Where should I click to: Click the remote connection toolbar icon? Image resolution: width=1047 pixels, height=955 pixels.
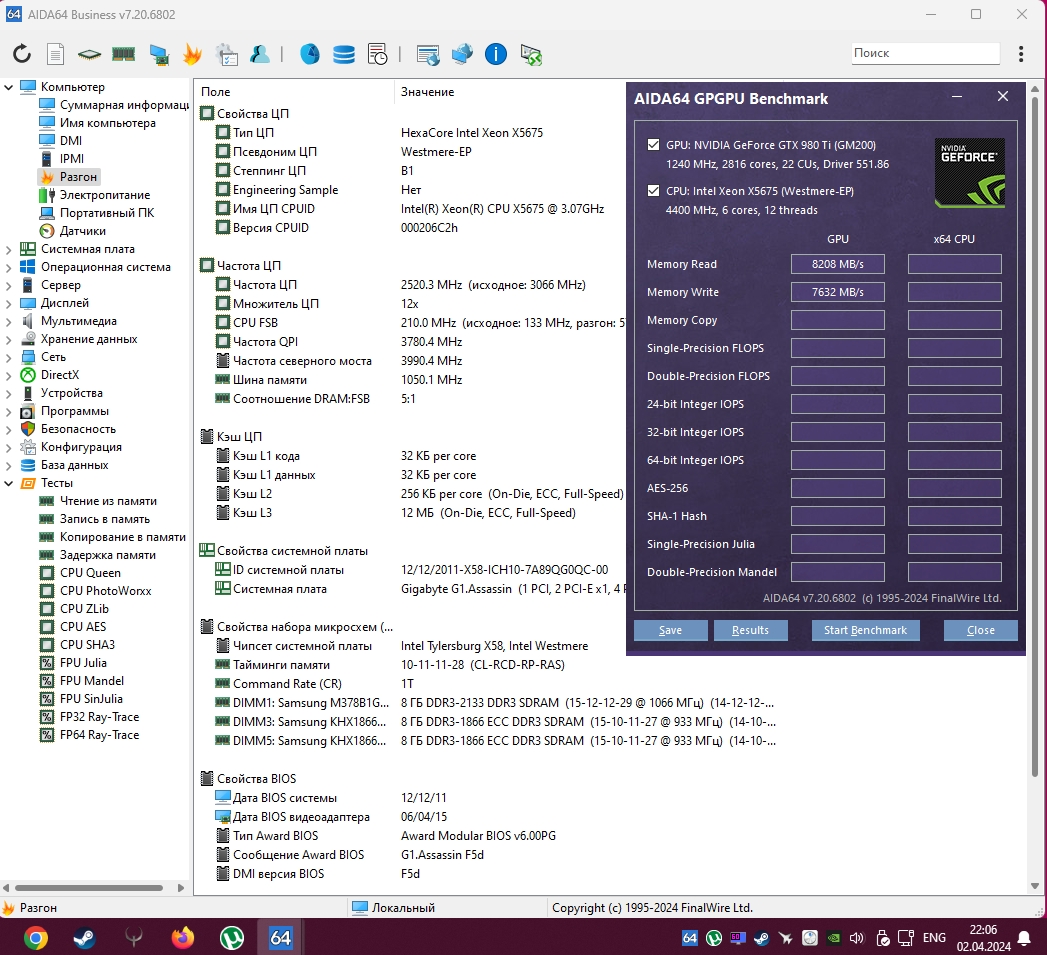(x=531, y=54)
